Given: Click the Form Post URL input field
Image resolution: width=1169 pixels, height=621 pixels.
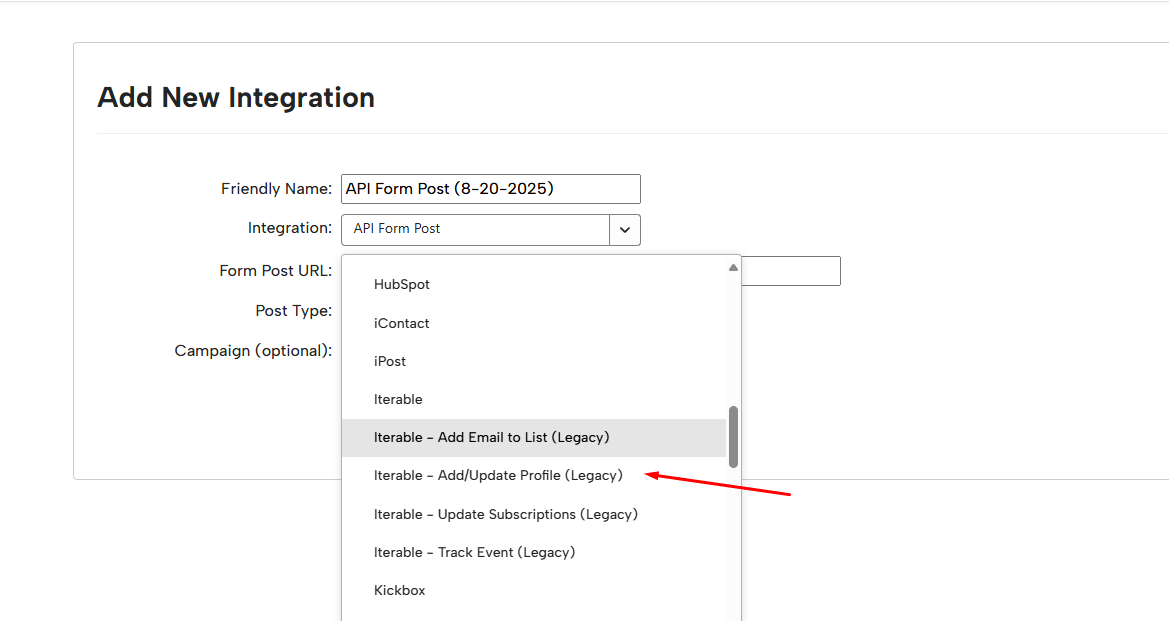Looking at the screenshot, I should point(790,271).
